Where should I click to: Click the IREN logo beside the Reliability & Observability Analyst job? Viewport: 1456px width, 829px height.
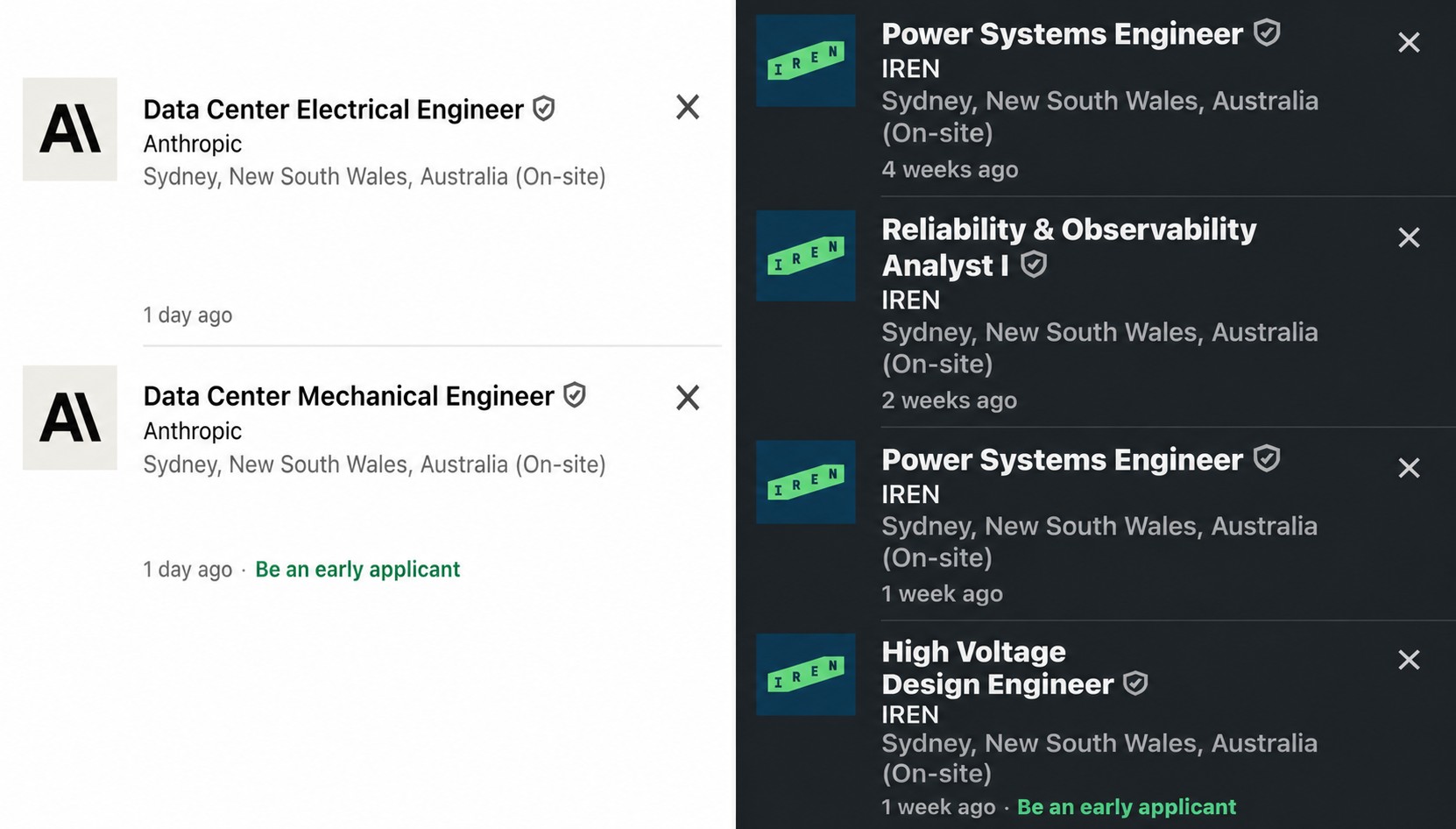tap(806, 256)
